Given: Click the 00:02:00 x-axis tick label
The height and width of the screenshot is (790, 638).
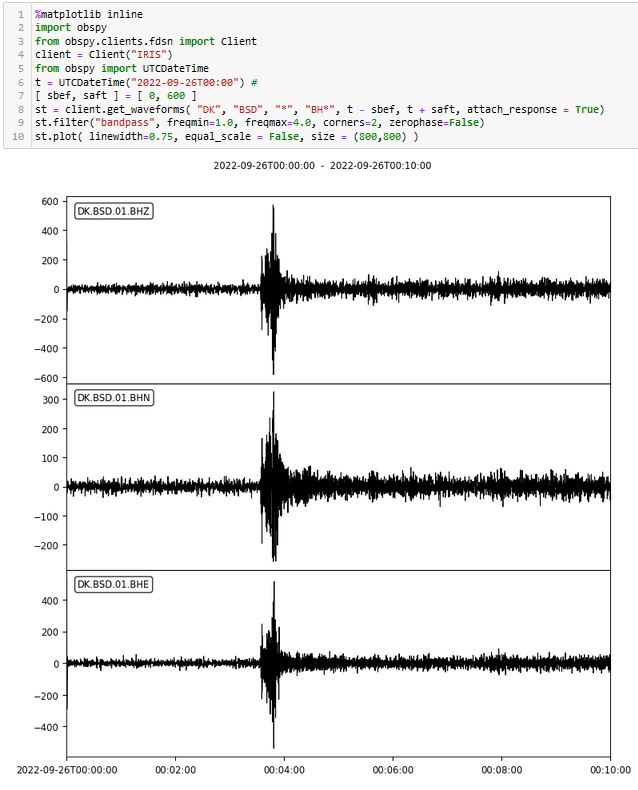Looking at the screenshot, I should 175,770.
